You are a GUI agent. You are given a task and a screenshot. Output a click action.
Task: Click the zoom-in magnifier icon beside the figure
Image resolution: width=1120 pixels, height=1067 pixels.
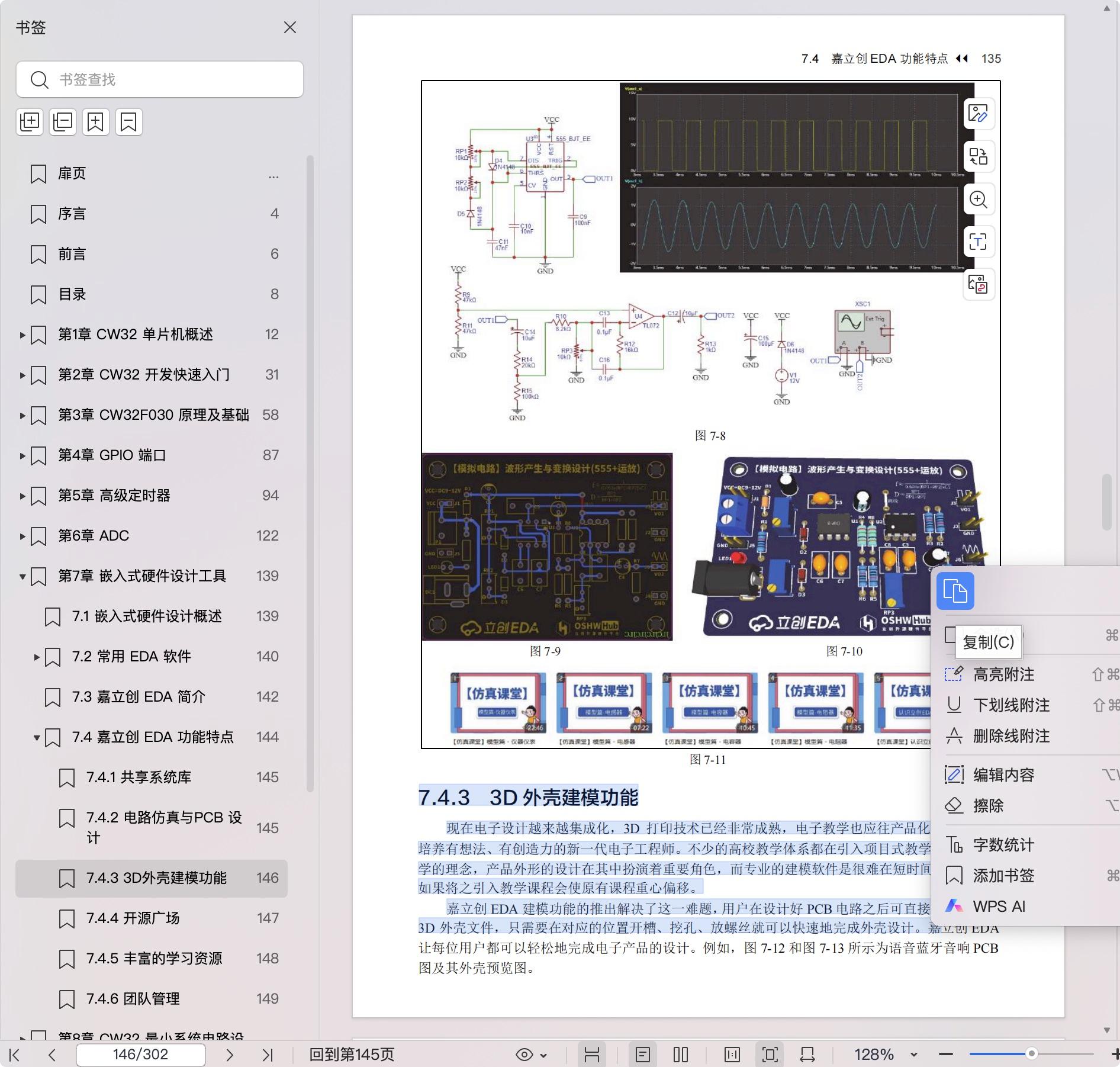978,199
